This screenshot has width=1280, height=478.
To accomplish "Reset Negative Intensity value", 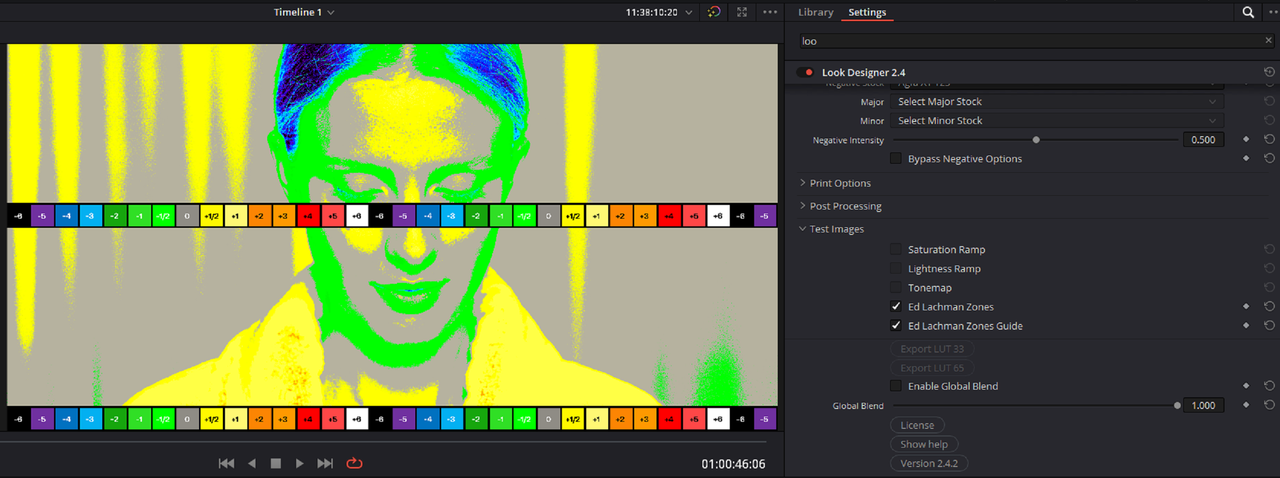I will point(1269,140).
